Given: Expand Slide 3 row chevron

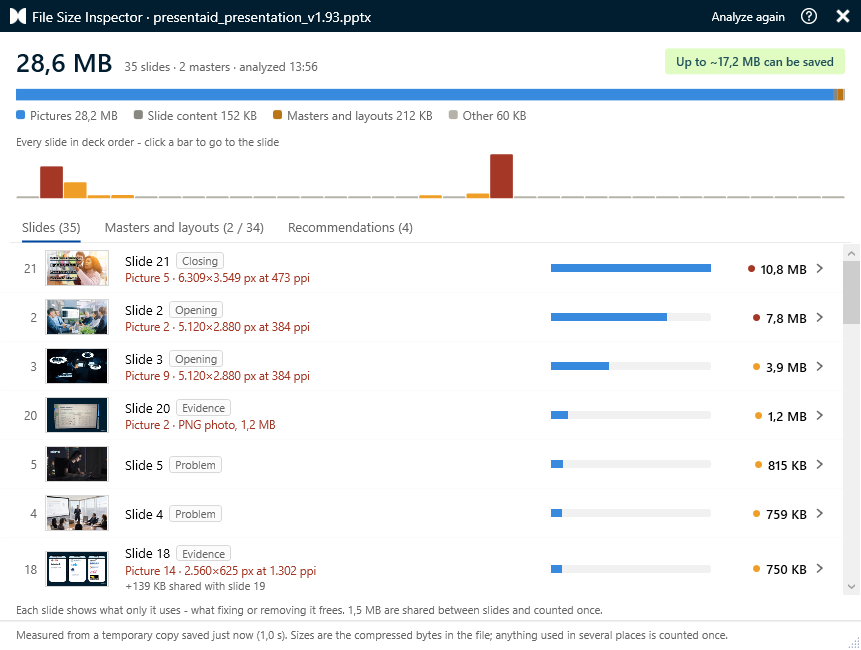Looking at the screenshot, I should tap(819, 366).
